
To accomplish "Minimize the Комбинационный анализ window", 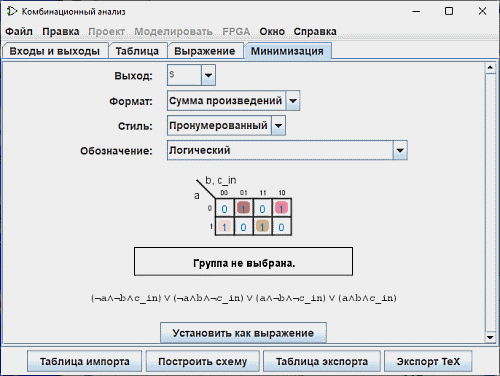I will click(416, 11).
